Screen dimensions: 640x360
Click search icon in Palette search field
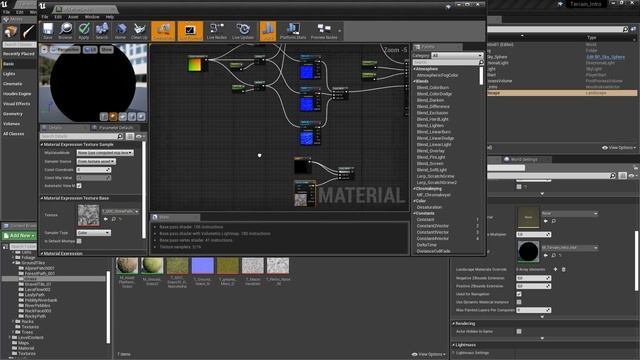tap(481, 62)
